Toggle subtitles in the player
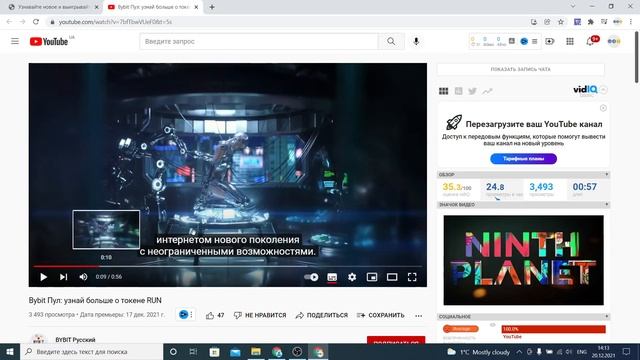This screenshot has height=360, width=640. [x=332, y=277]
